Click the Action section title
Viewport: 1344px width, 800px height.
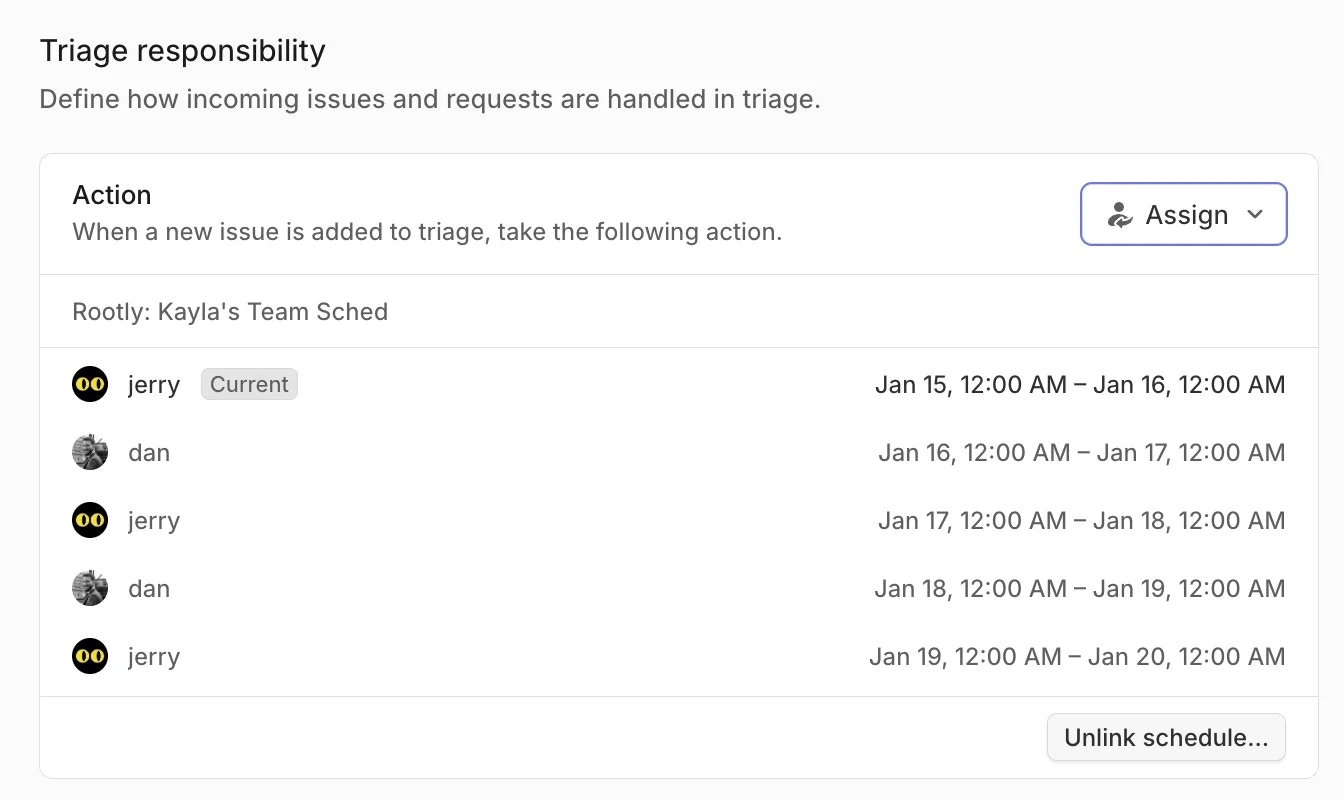click(112, 195)
